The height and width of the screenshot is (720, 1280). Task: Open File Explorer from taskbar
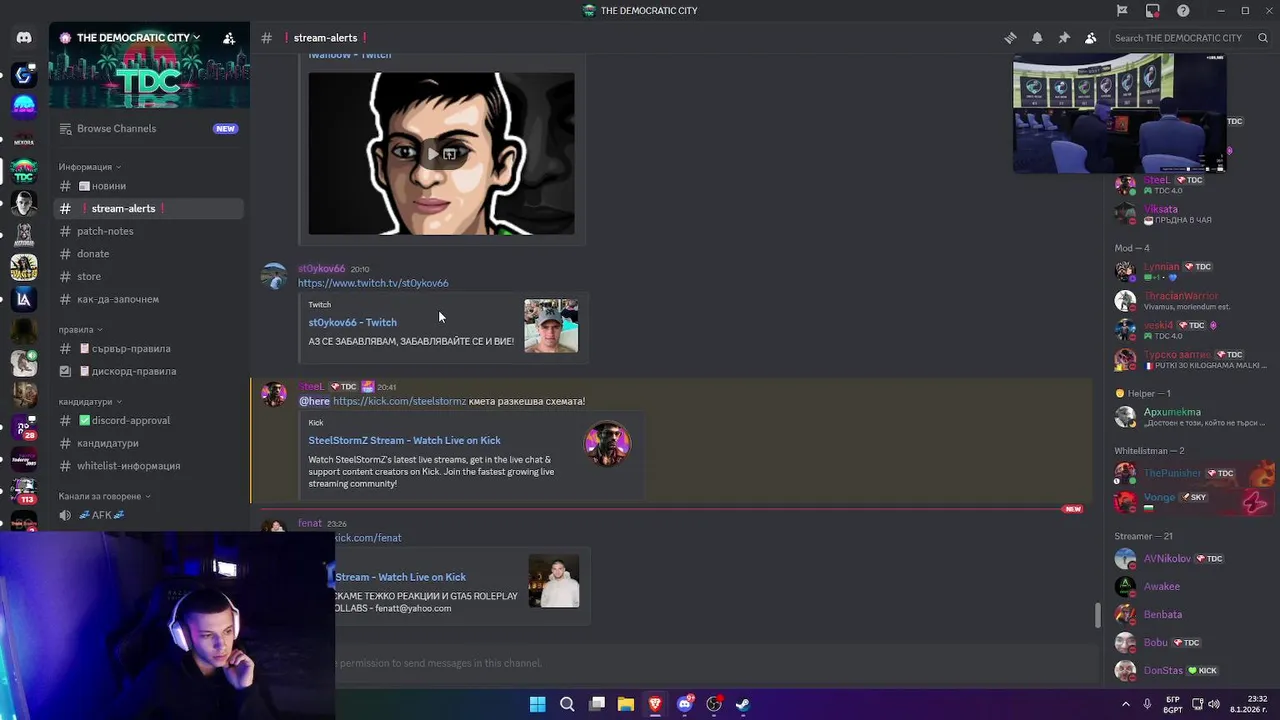626,704
